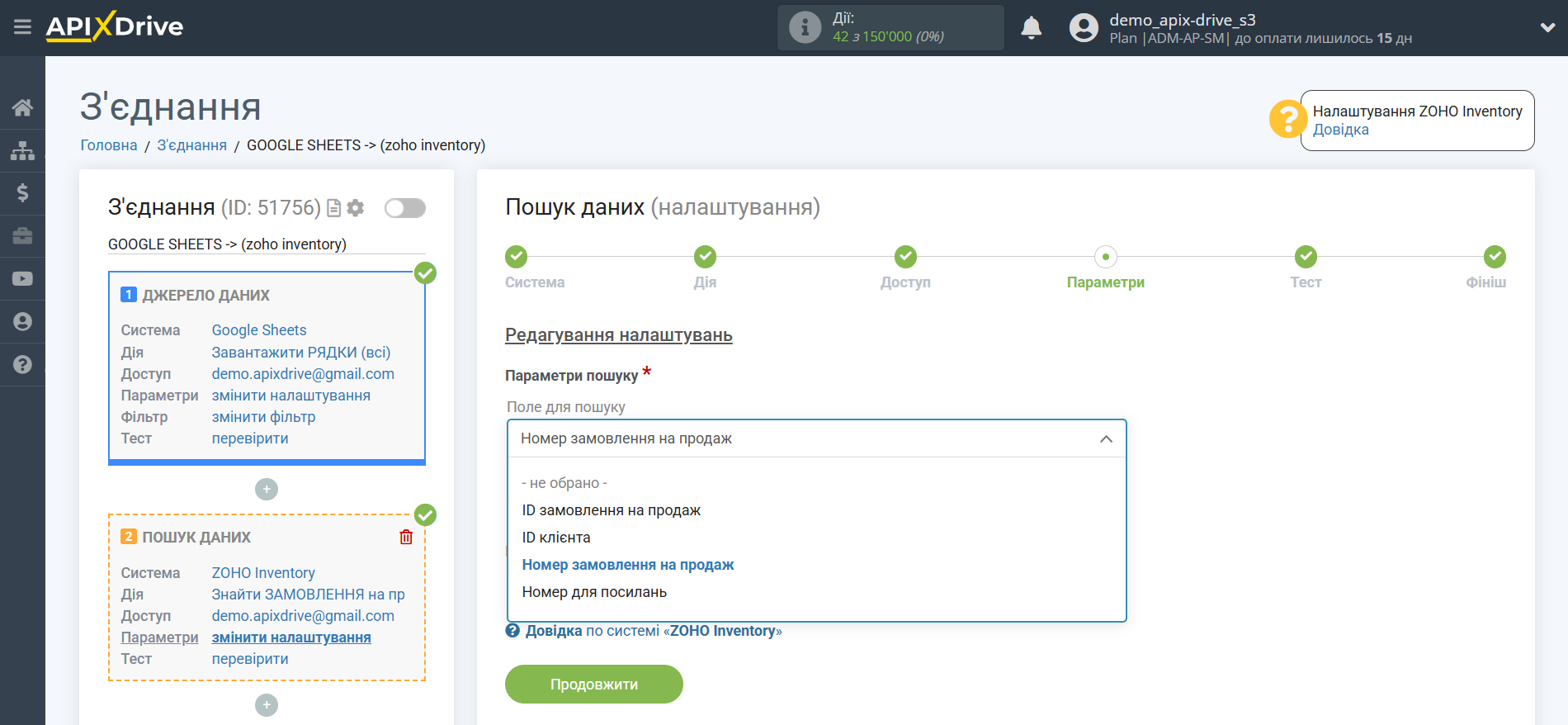This screenshot has width=1568, height=725.
Task: Click the connection document copy icon
Action: (334, 208)
